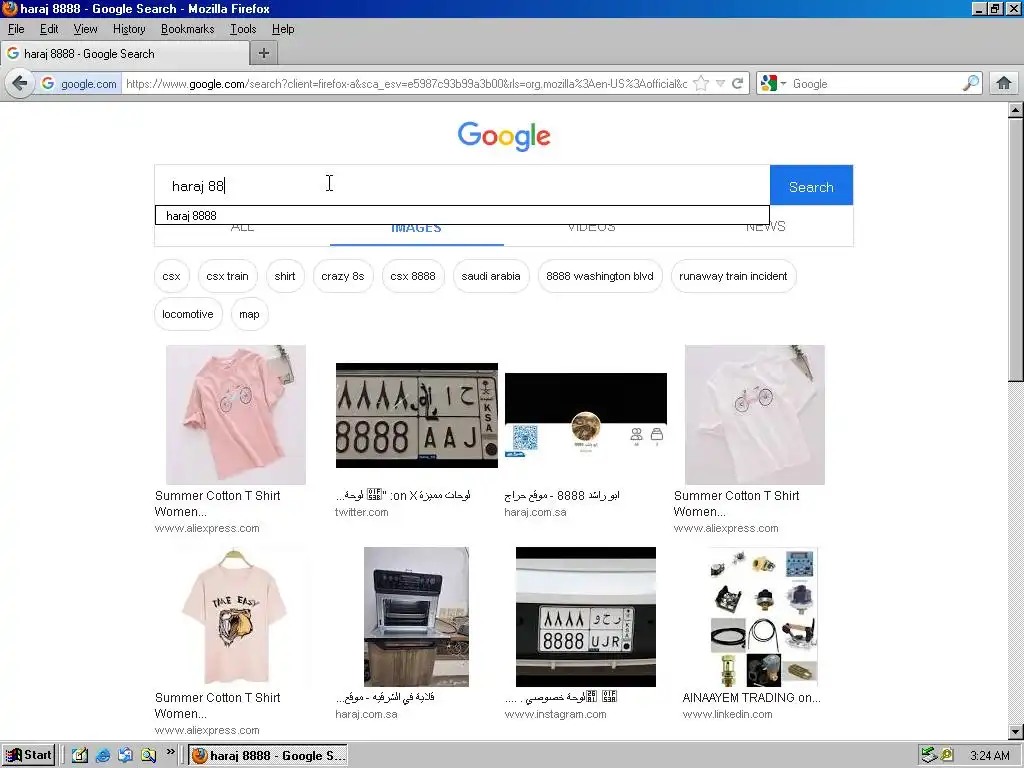Click the vertical scrollbar thumb
Image resolution: width=1024 pixels, height=768 pixels.
point(1016,250)
